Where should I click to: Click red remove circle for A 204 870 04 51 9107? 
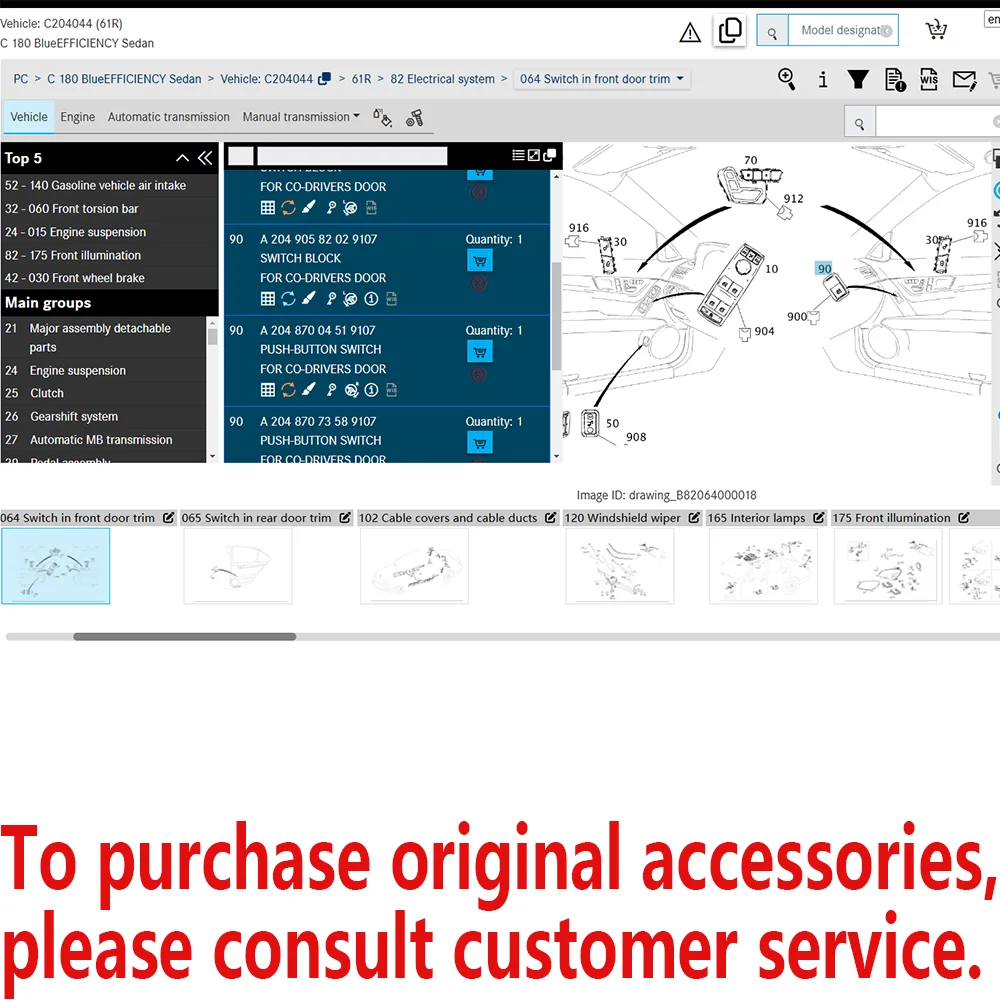point(479,374)
